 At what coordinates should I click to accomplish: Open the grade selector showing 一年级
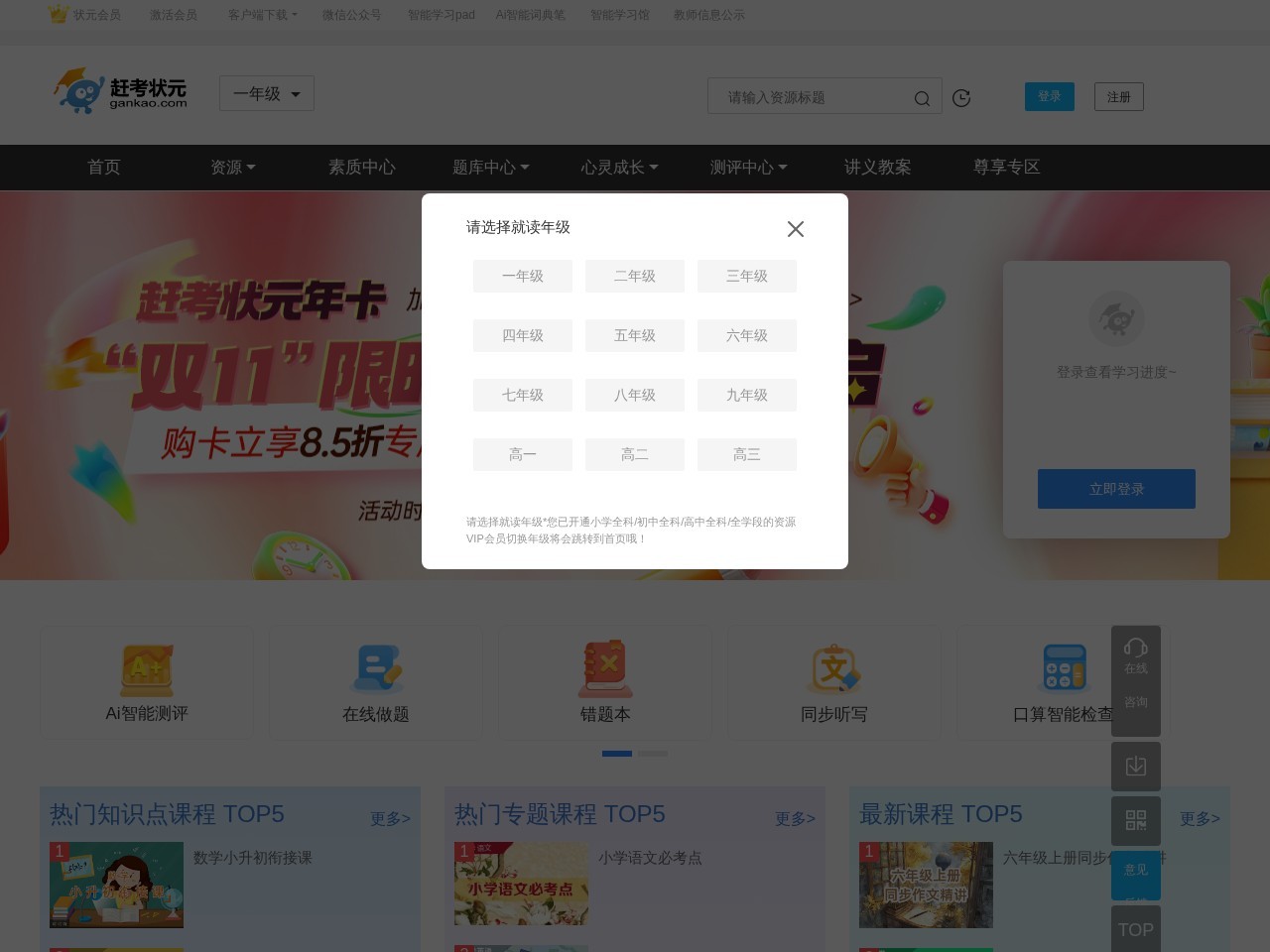(x=266, y=93)
